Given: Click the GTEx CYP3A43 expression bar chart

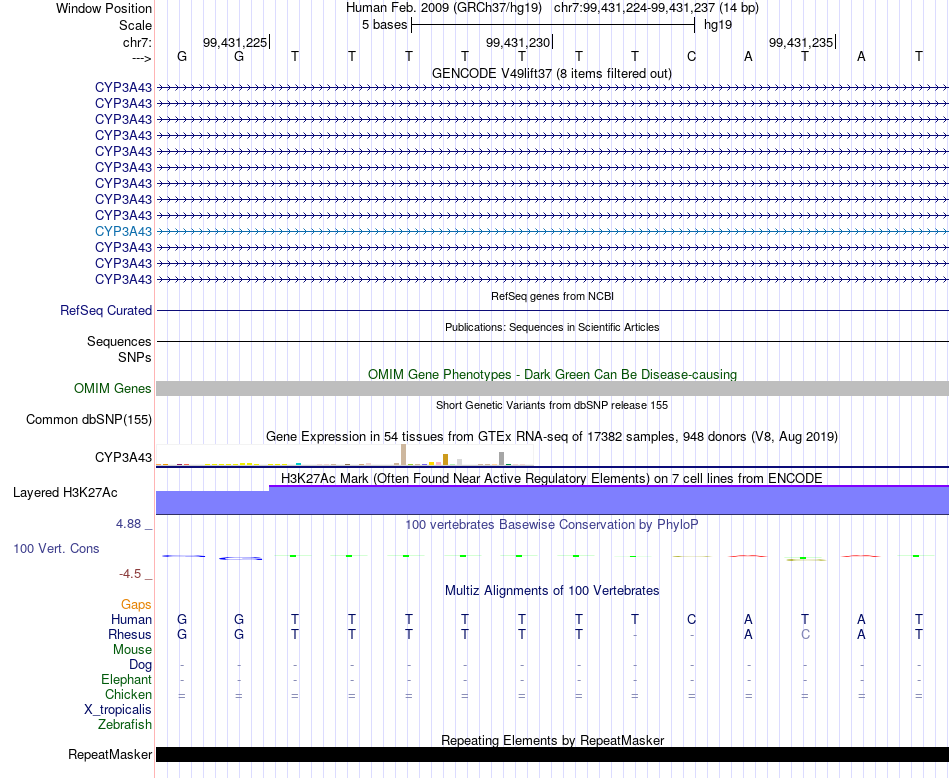Looking at the screenshot, I should tap(345, 455).
